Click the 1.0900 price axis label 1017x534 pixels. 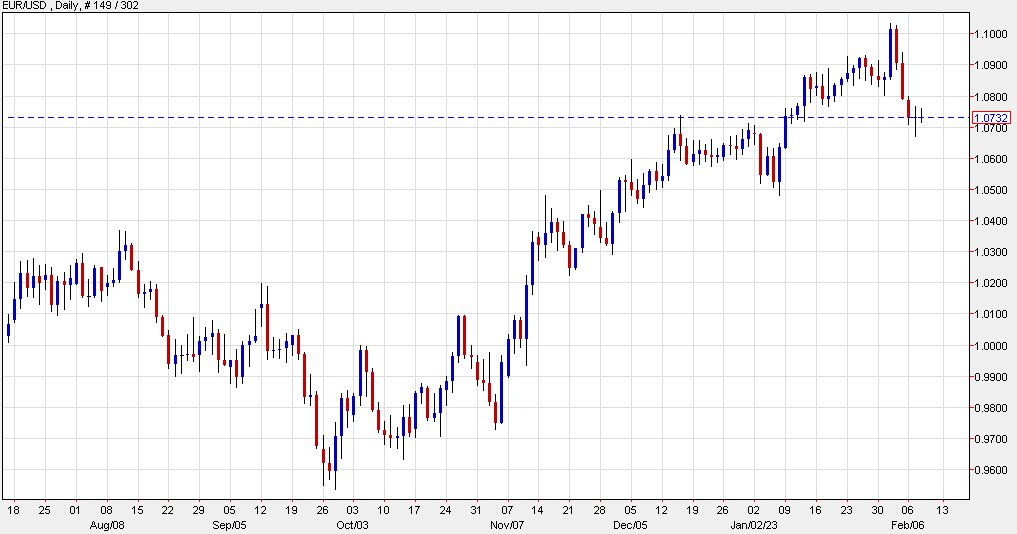pyautogui.click(x=990, y=65)
